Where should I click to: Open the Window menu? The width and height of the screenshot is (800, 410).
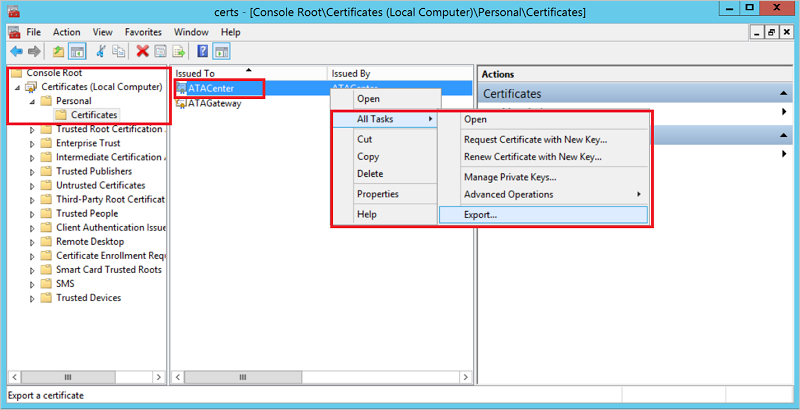(x=191, y=32)
